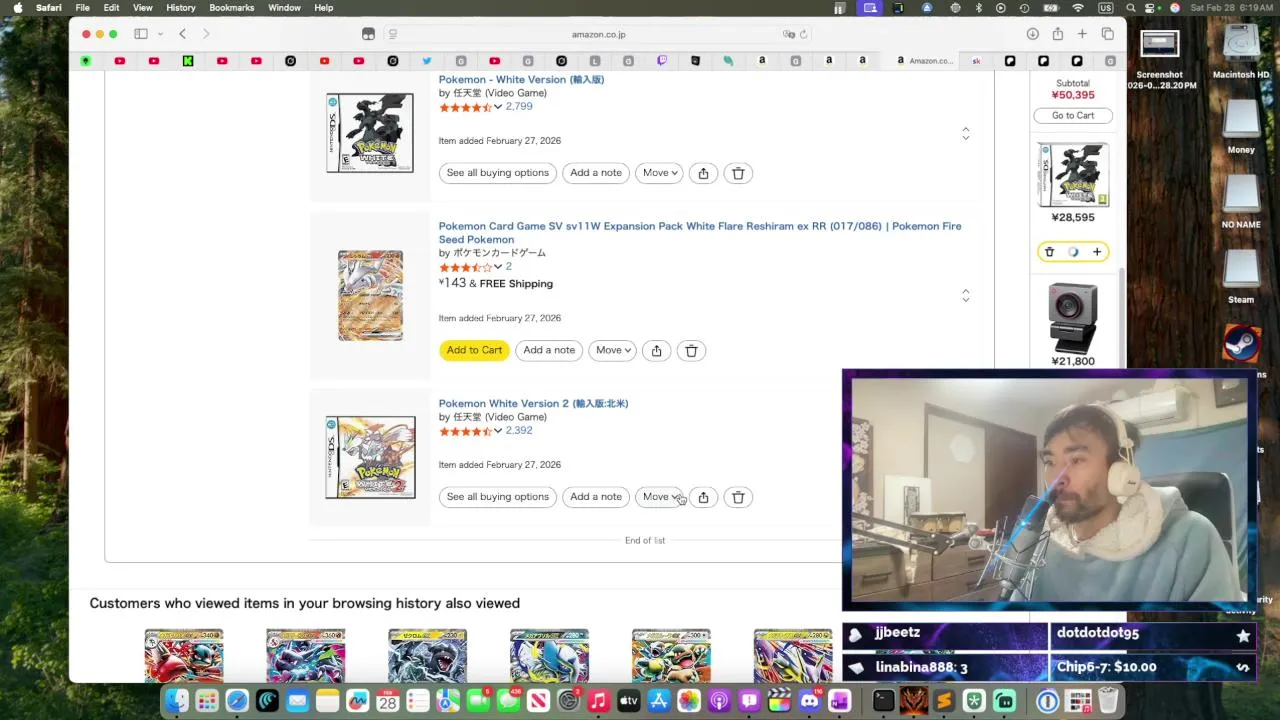Open the File menu
Image resolution: width=1280 pixels, height=720 pixels.
tap(82, 8)
